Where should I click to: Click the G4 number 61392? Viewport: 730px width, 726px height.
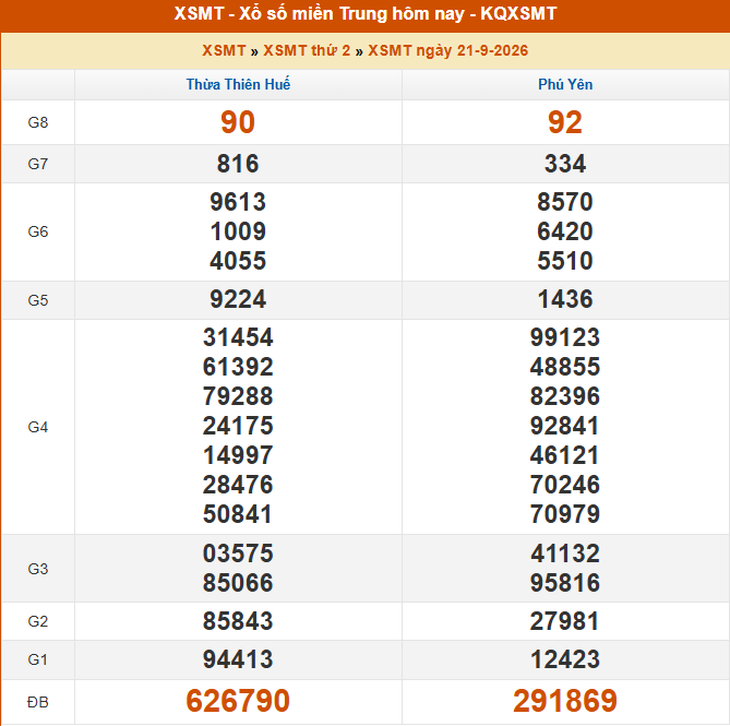pos(238,367)
